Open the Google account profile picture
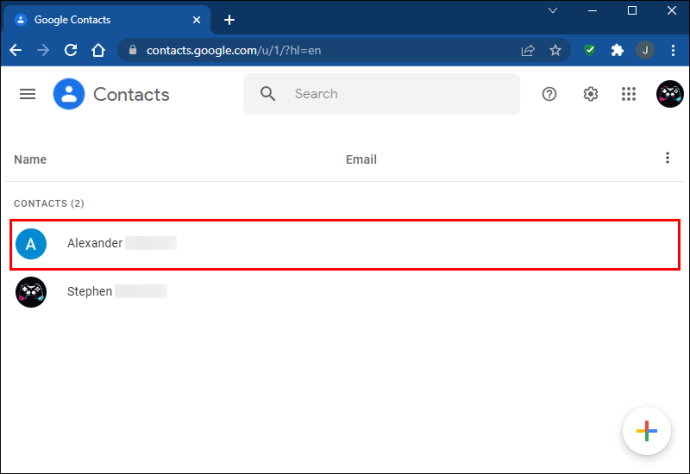 [670, 94]
